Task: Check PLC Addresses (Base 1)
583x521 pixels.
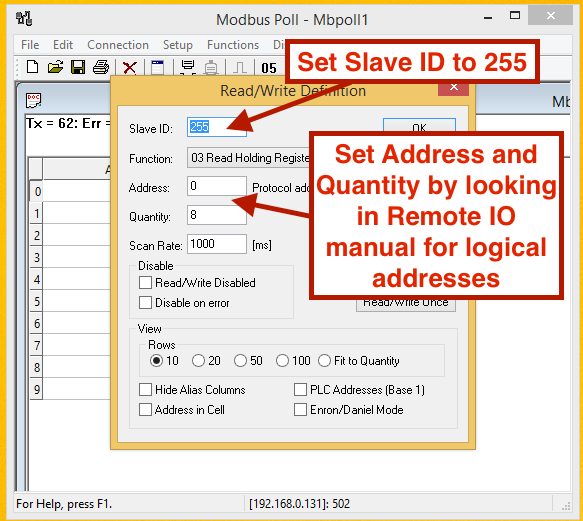Action: click(x=300, y=390)
